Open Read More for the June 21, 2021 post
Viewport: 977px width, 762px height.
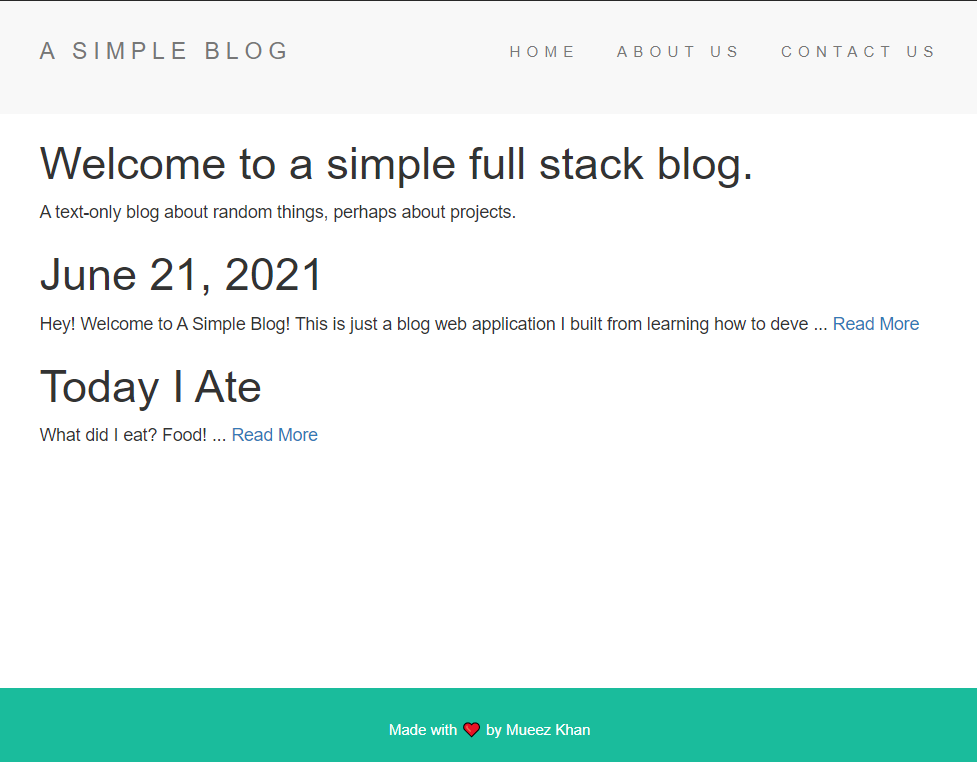pyautogui.click(x=875, y=323)
